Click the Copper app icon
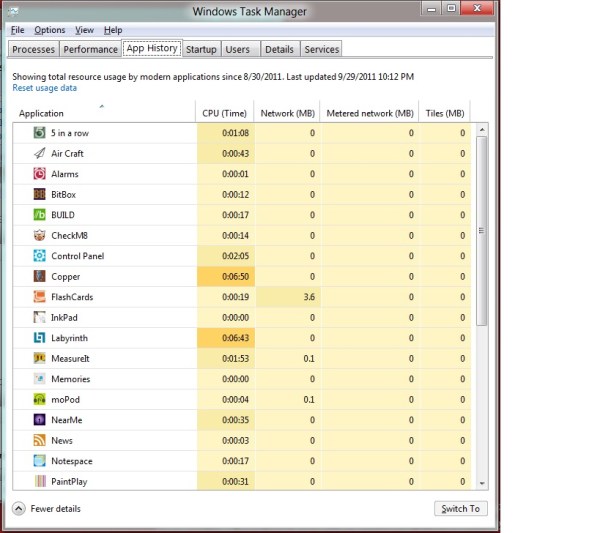Viewport: 600px width, 533px height. [x=39, y=276]
